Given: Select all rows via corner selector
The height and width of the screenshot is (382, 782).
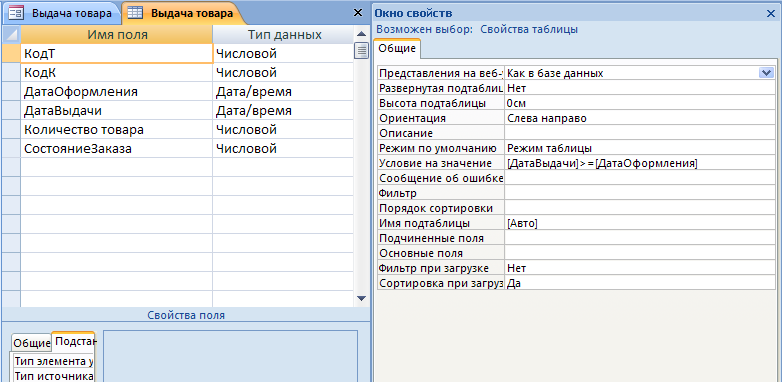Looking at the screenshot, I should [x=11, y=34].
